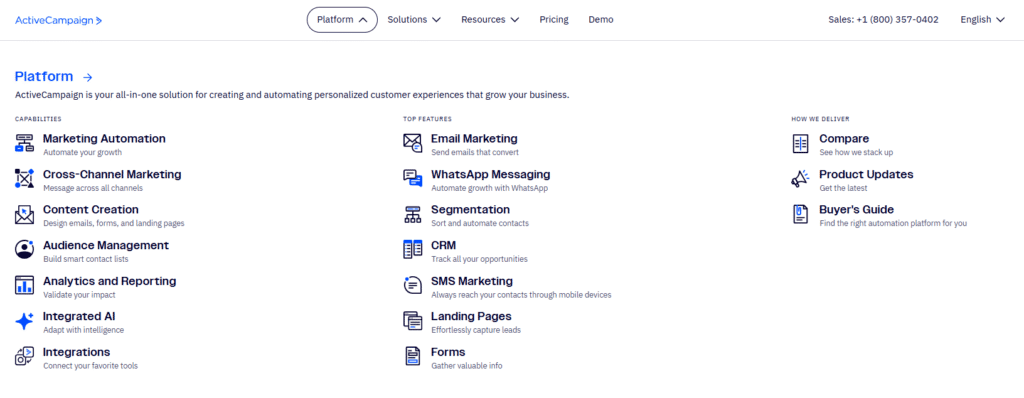
Task: Click 'Connect your favorite tools' text
Action: (x=90, y=366)
